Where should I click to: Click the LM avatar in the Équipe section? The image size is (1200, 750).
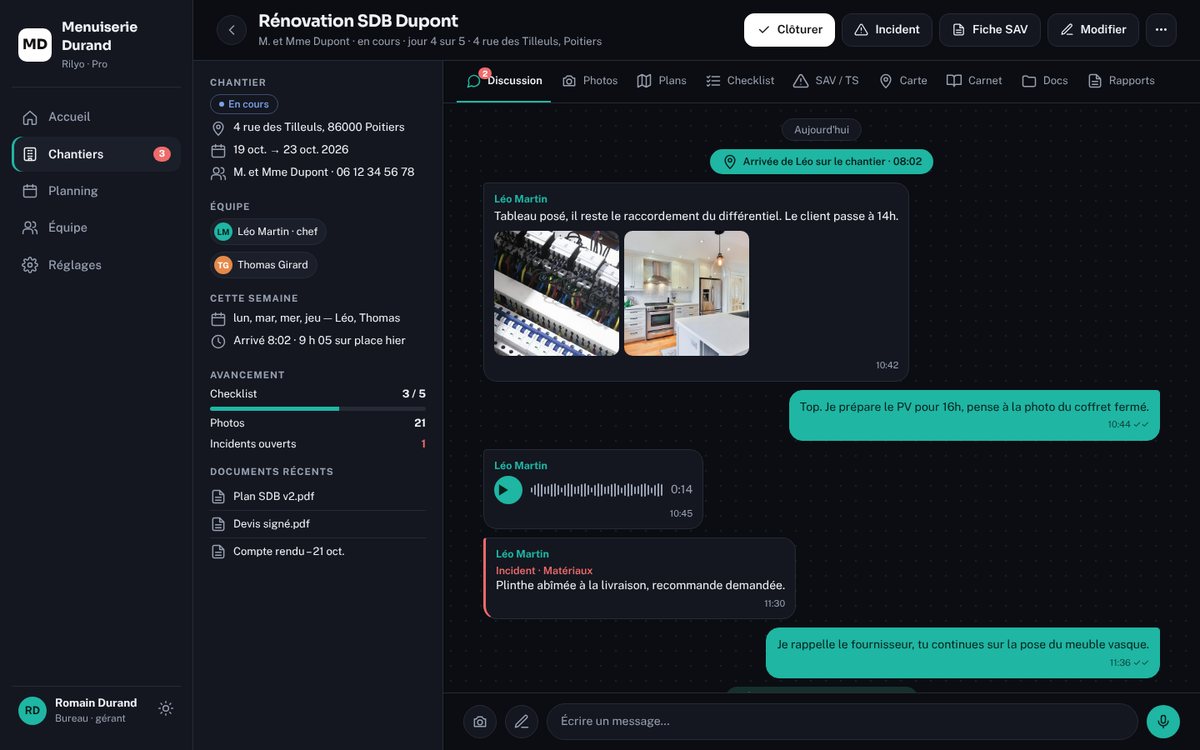[223, 232]
